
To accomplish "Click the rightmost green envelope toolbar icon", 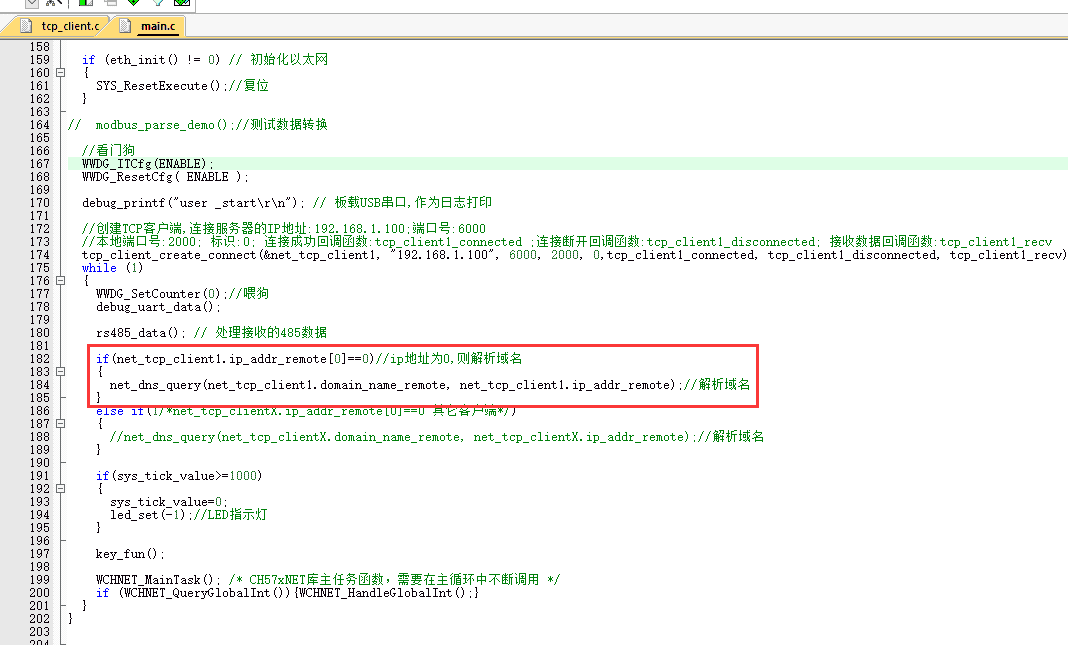I will pos(182,4).
